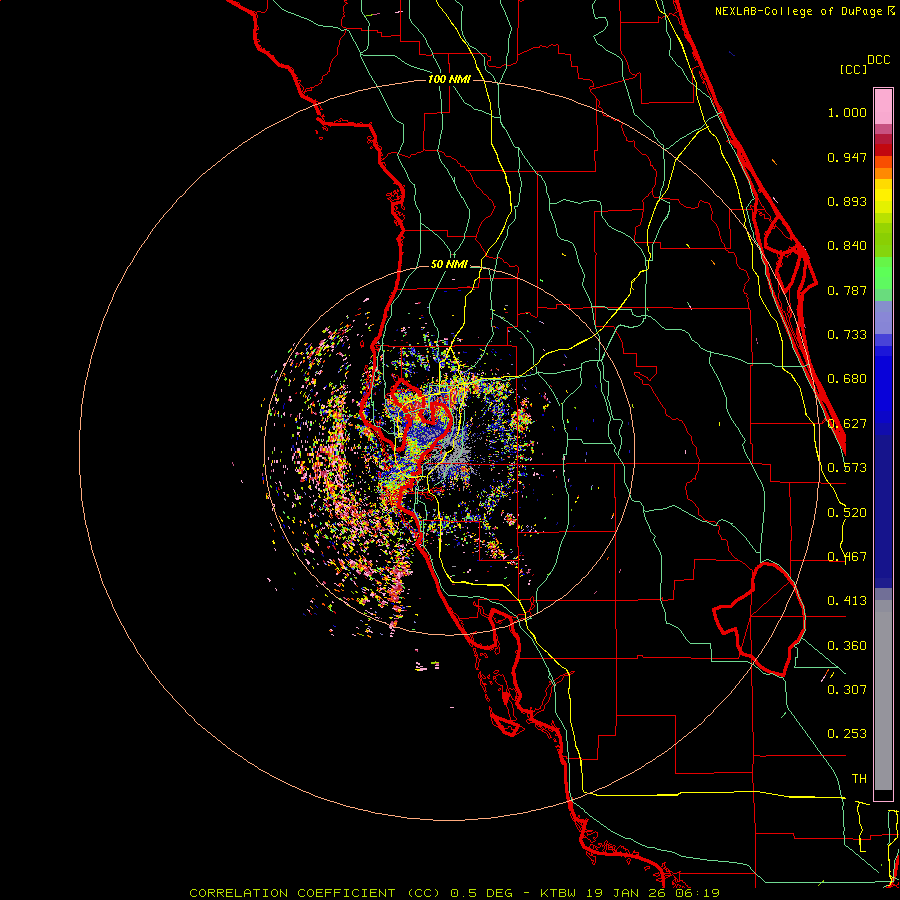Select the 1.000 value on color scale
Image resolution: width=900 pixels, height=900 pixels.
coord(847,112)
